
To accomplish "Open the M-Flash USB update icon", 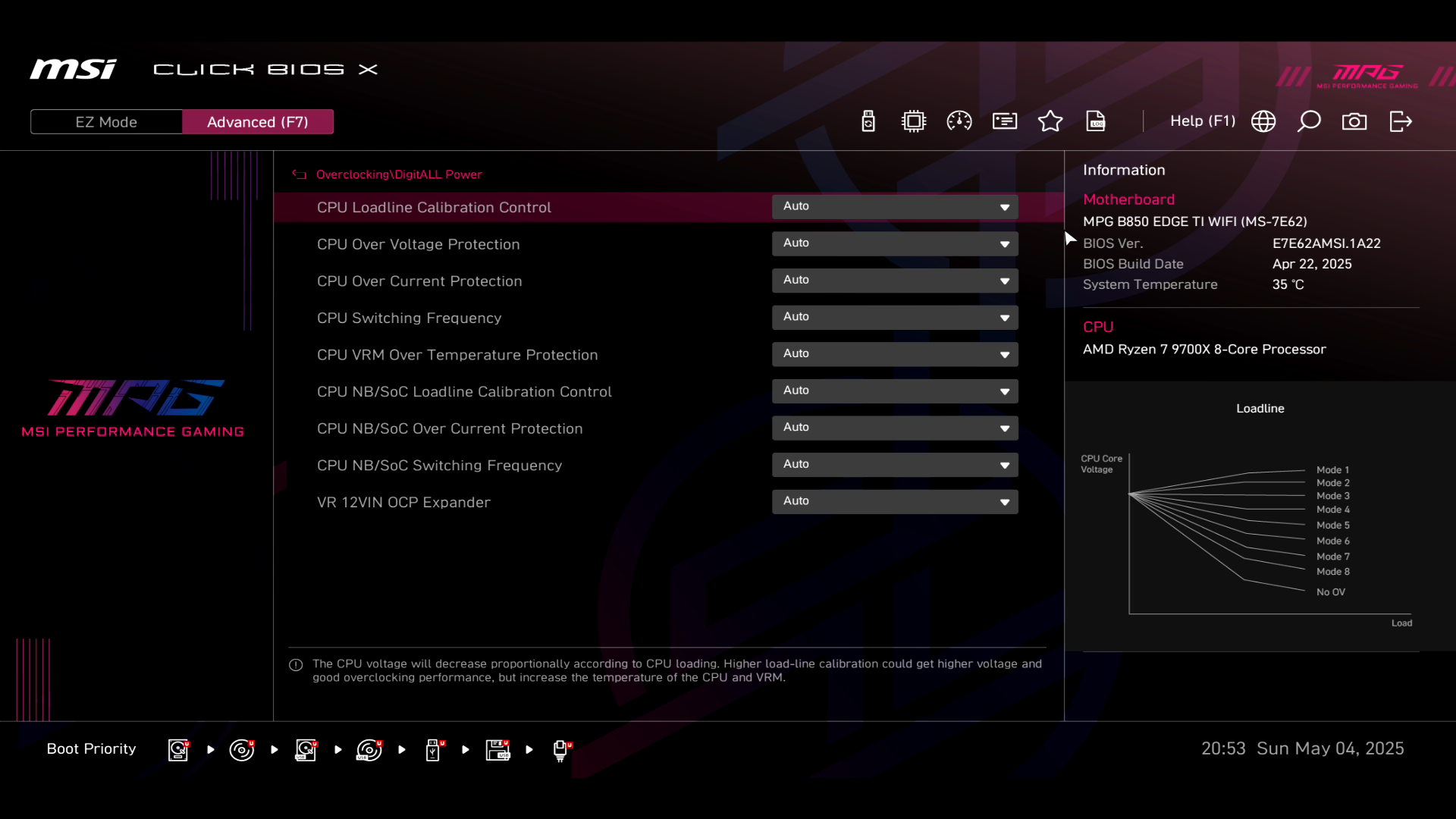I will click(x=868, y=121).
